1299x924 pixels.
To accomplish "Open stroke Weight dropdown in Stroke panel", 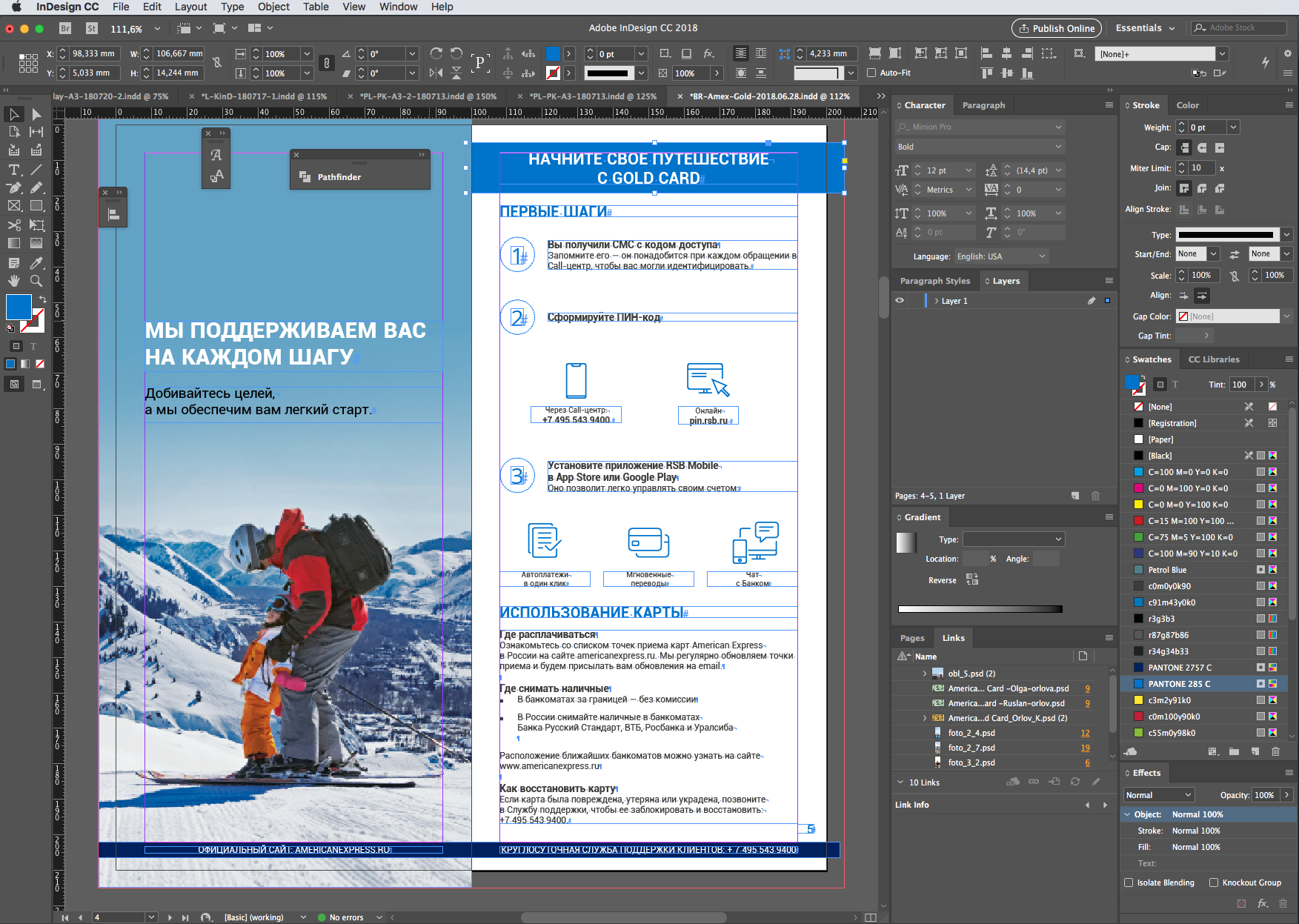I will (x=1233, y=127).
